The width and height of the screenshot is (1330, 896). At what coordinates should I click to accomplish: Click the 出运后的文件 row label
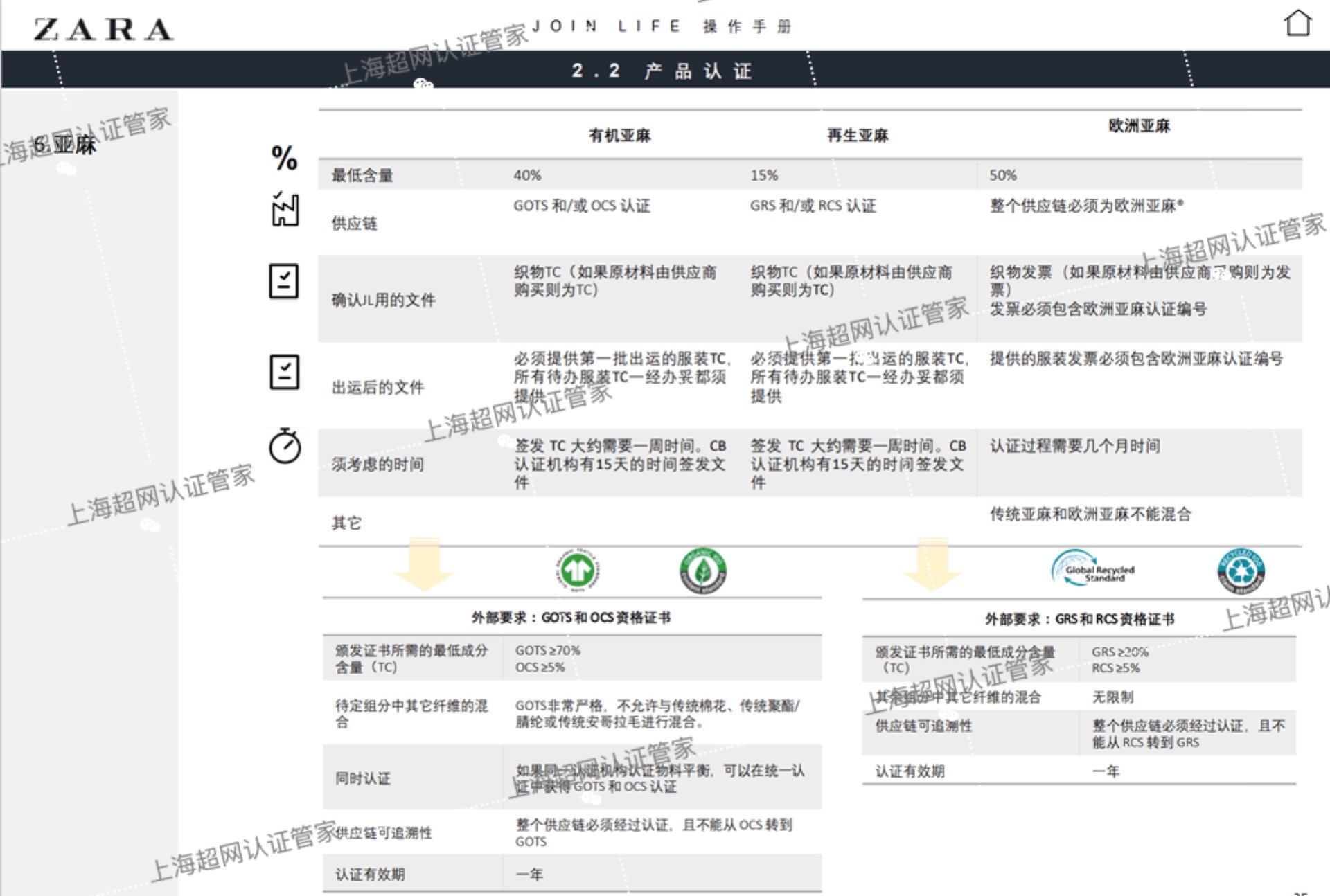(378, 387)
